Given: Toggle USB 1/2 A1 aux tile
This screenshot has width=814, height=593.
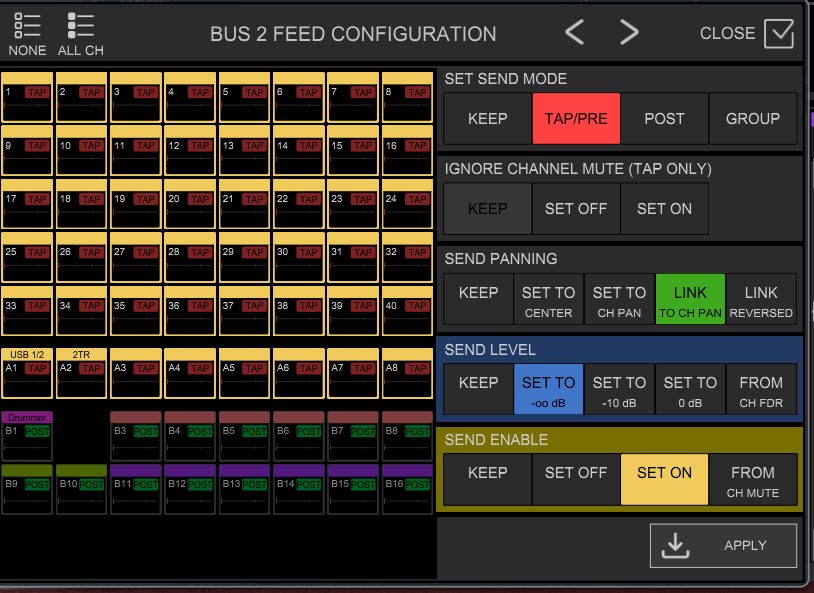Looking at the screenshot, I should point(27,373).
